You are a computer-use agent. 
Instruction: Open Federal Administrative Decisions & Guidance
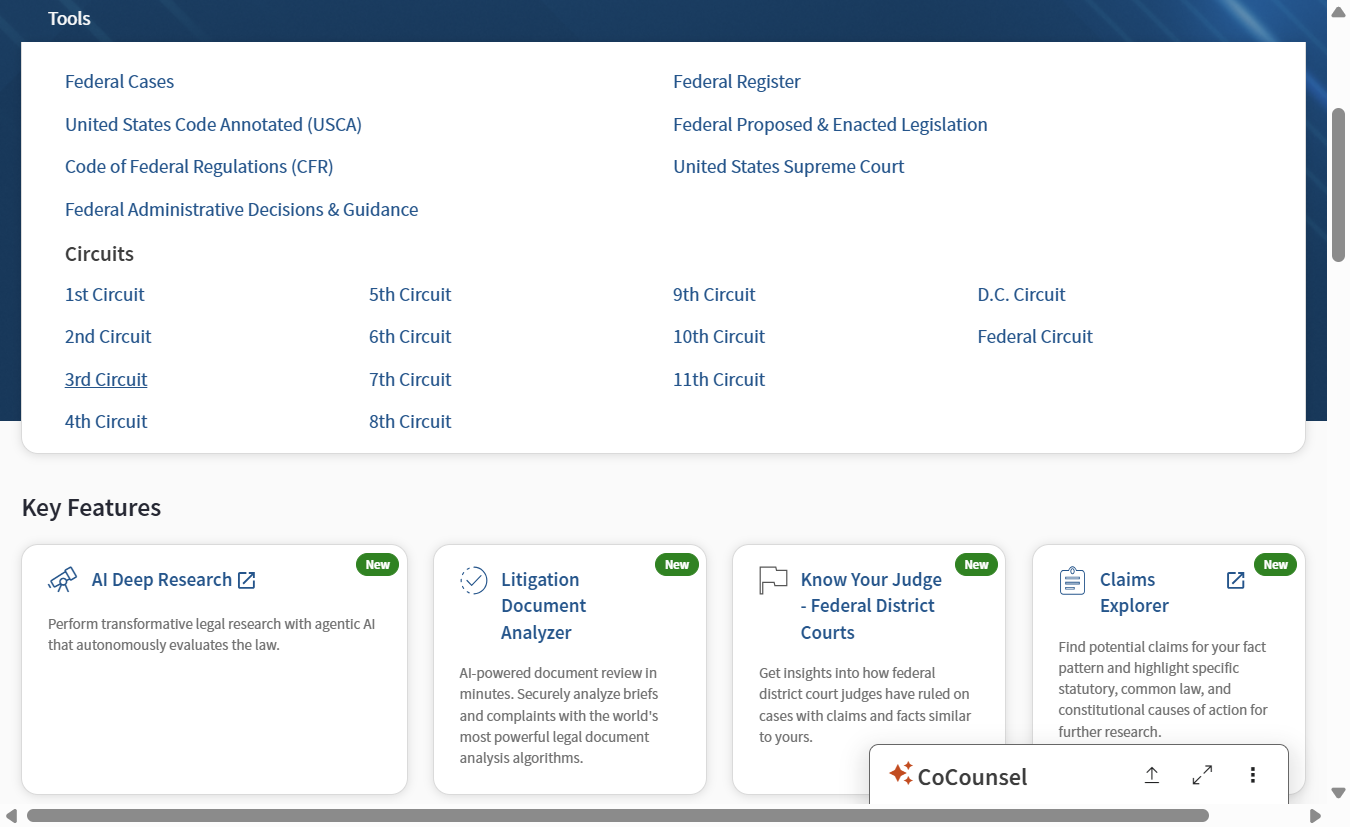(241, 210)
